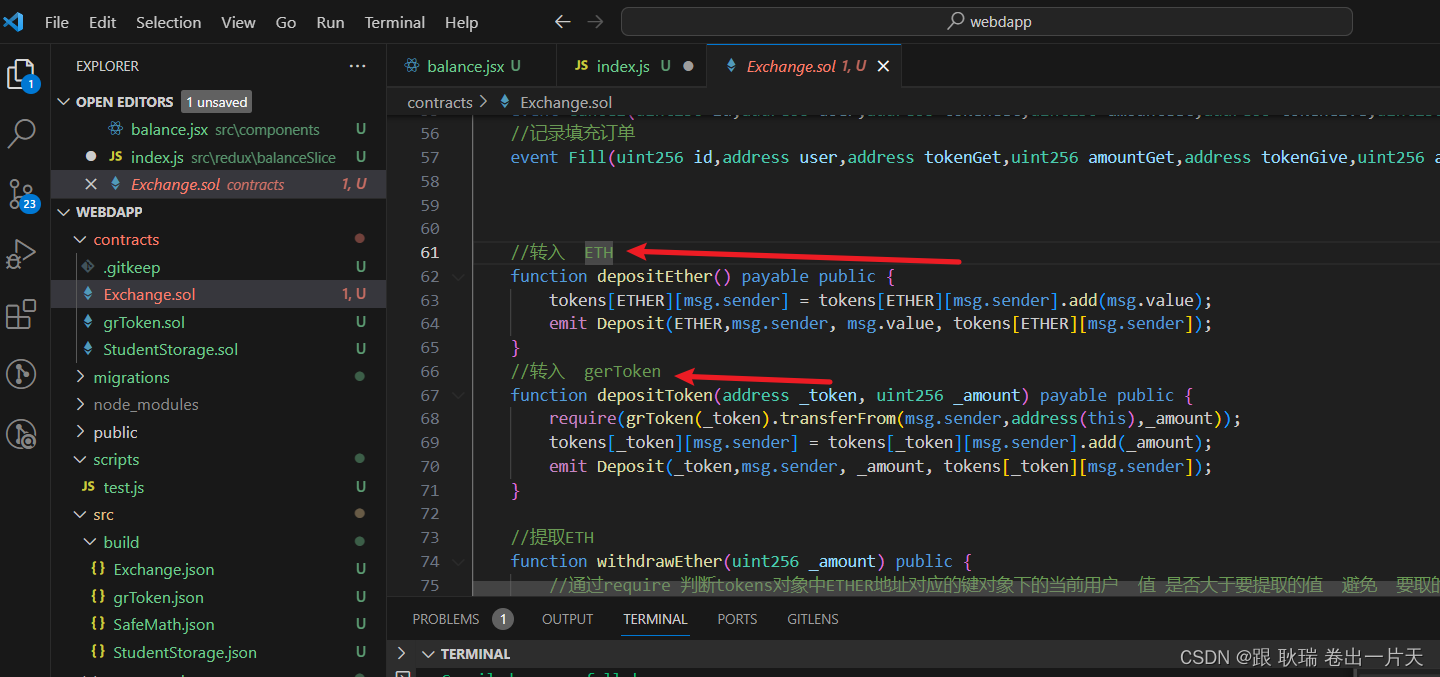The width and height of the screenshot is (1440, 677).
Task: Open grToken.sol file
Action: tap(218, 322)
